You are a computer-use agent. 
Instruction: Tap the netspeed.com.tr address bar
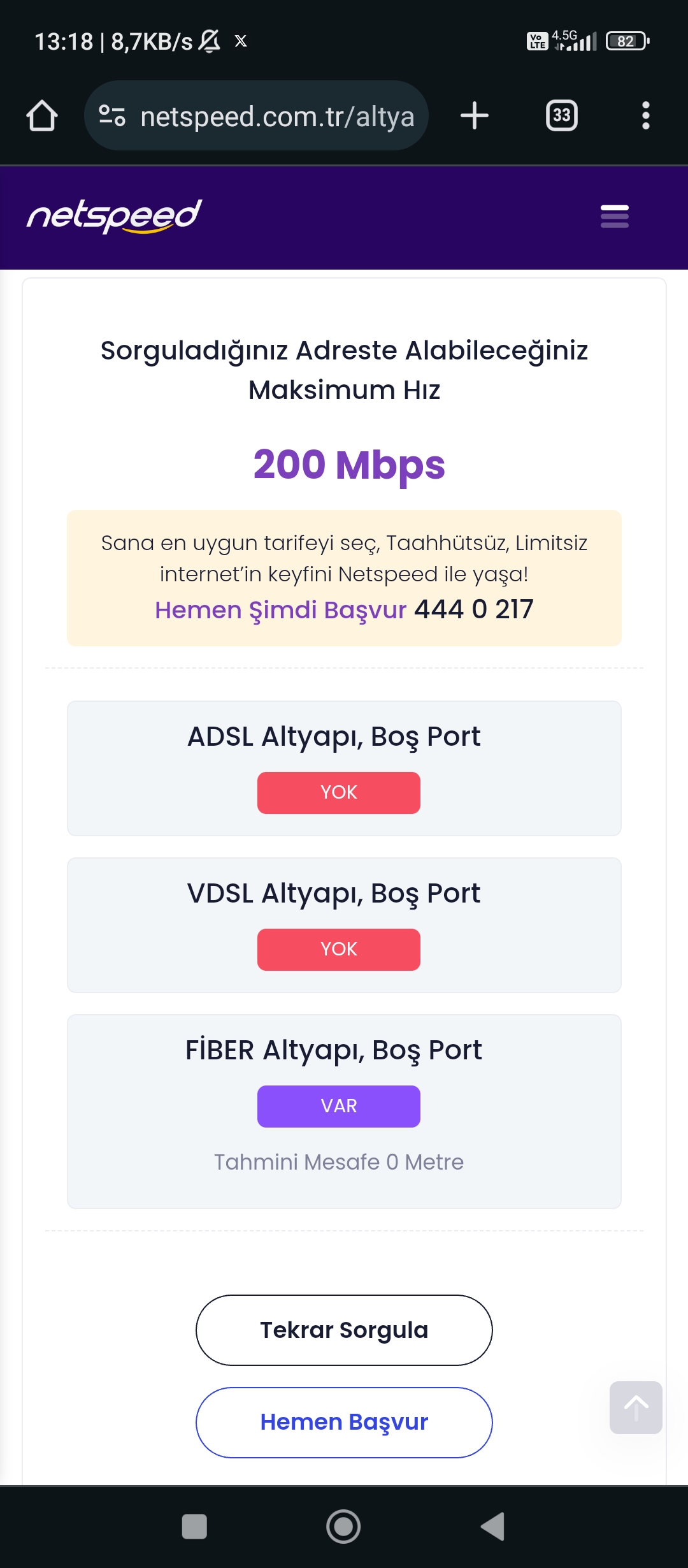pyautogui.click(x=277, y=116)
